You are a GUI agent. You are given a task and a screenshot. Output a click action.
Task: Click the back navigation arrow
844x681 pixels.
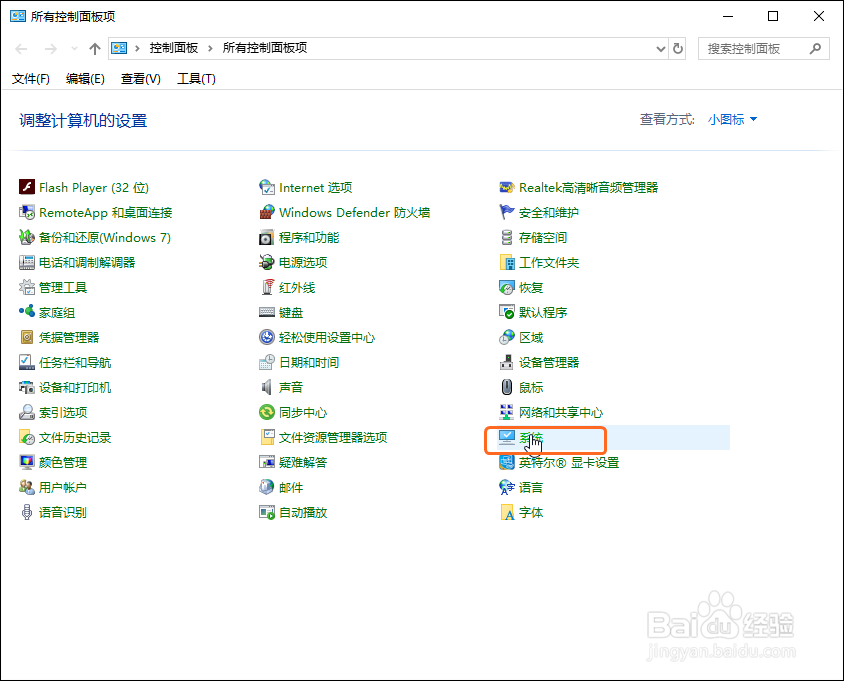point(21,47)
